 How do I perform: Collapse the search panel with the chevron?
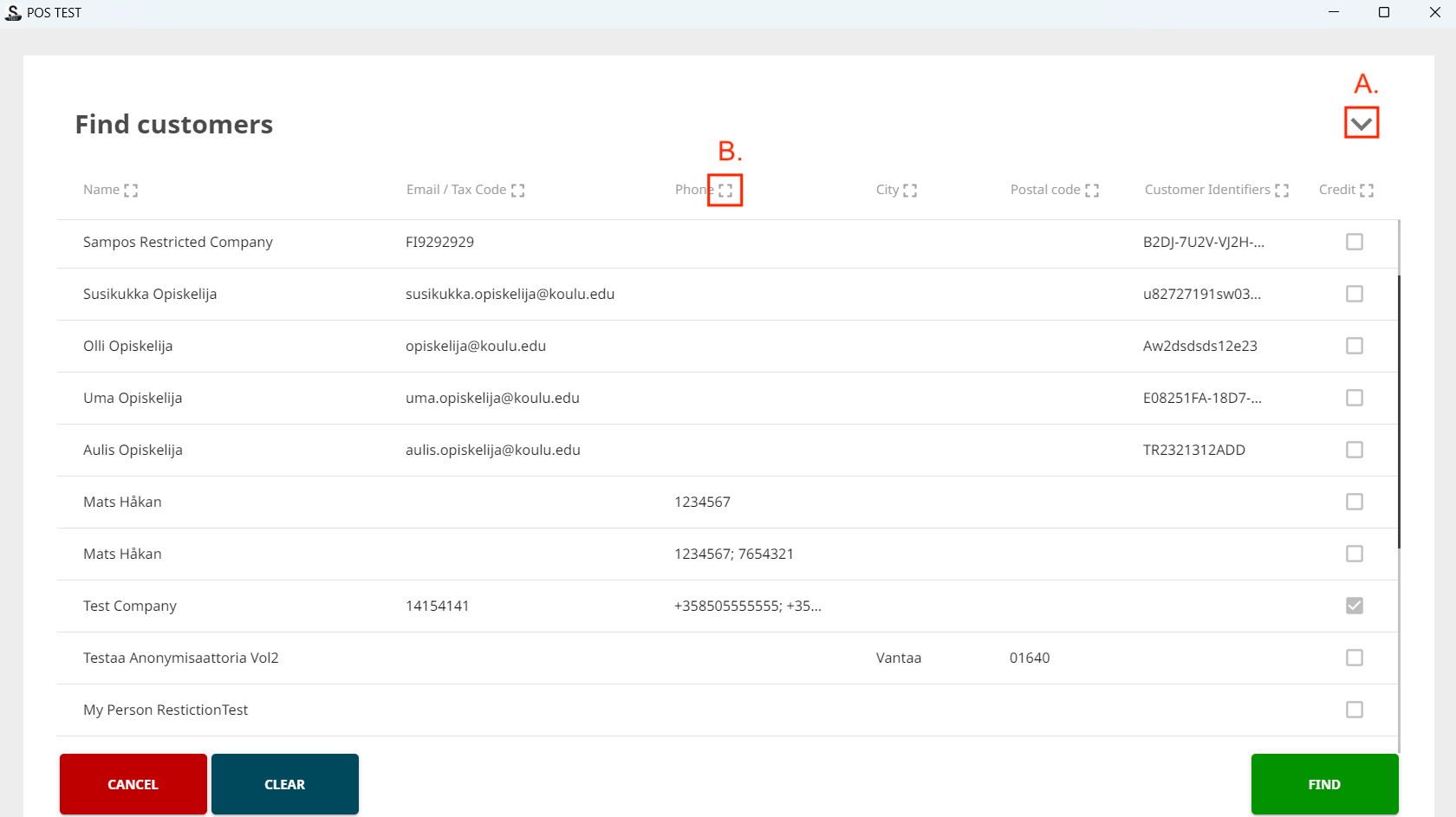(1361, 122)
